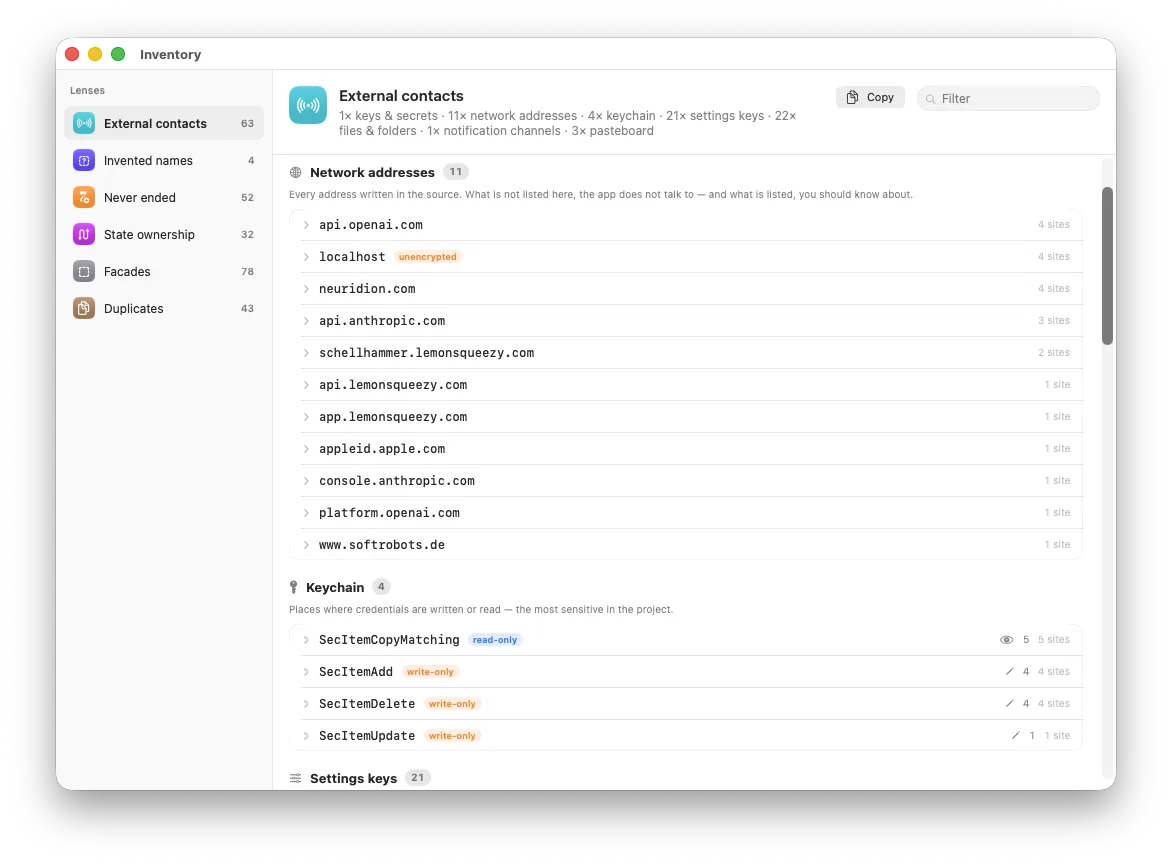1172x864 pixels.
Task: Click the Settings keys section heading
Action: tap(354, 778)
